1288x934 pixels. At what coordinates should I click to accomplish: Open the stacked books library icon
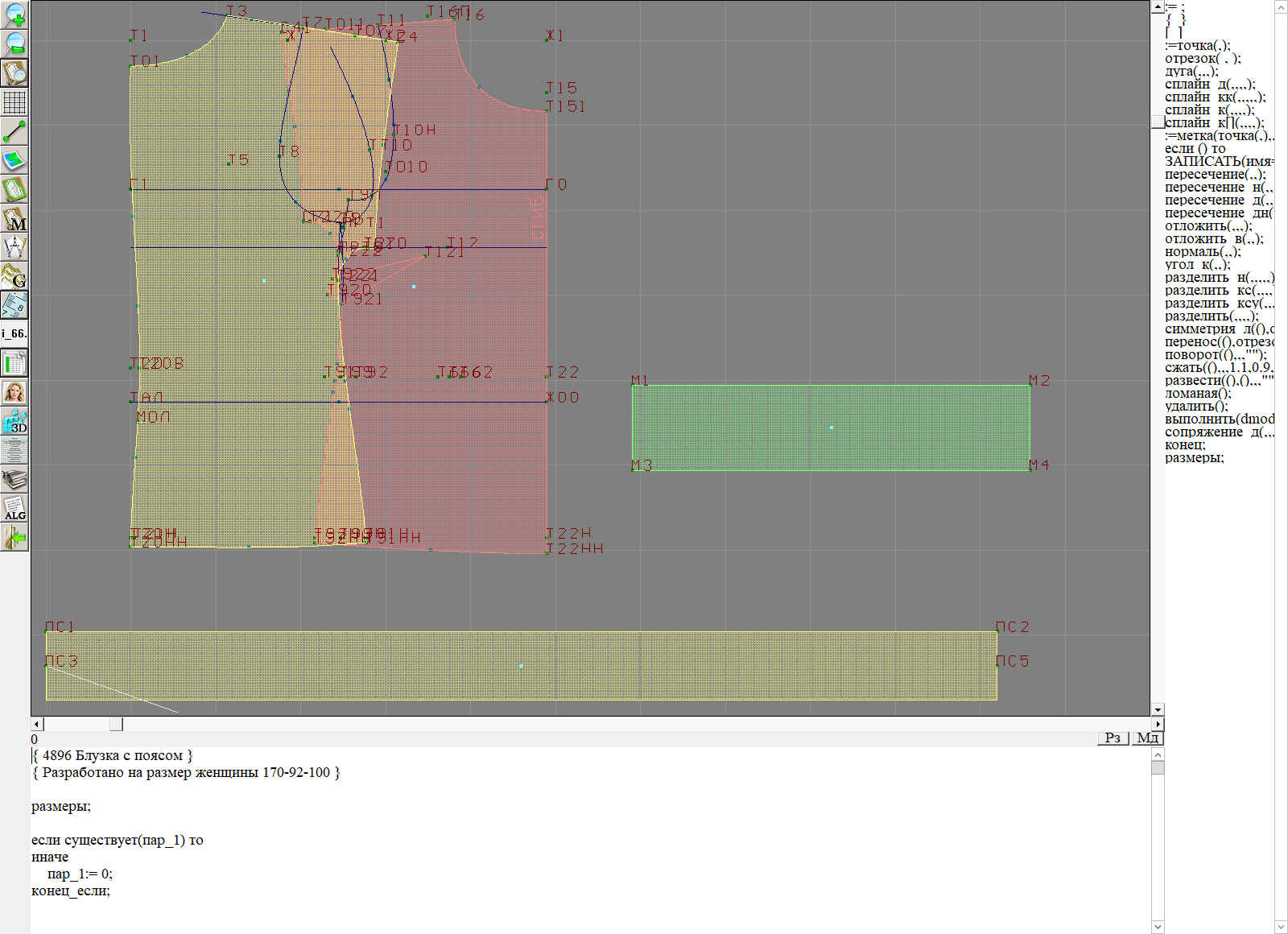tap(14, 480)
